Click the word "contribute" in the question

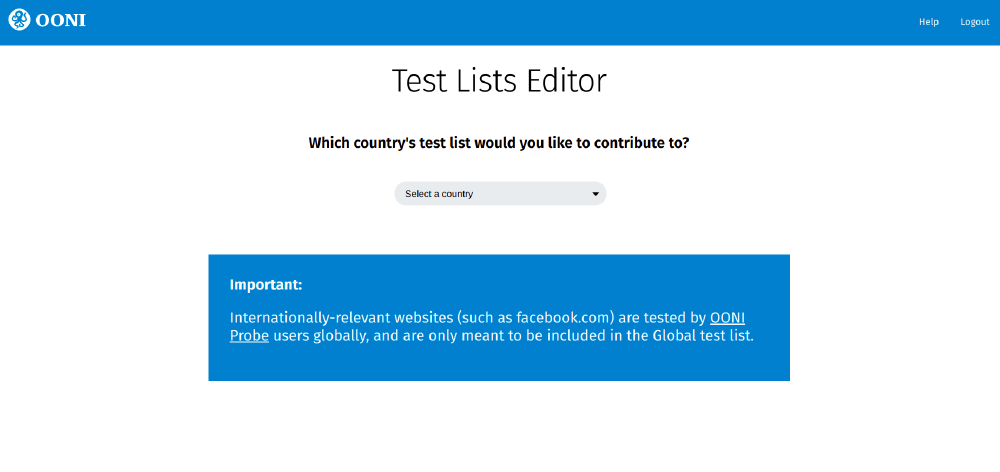point(630,143)
